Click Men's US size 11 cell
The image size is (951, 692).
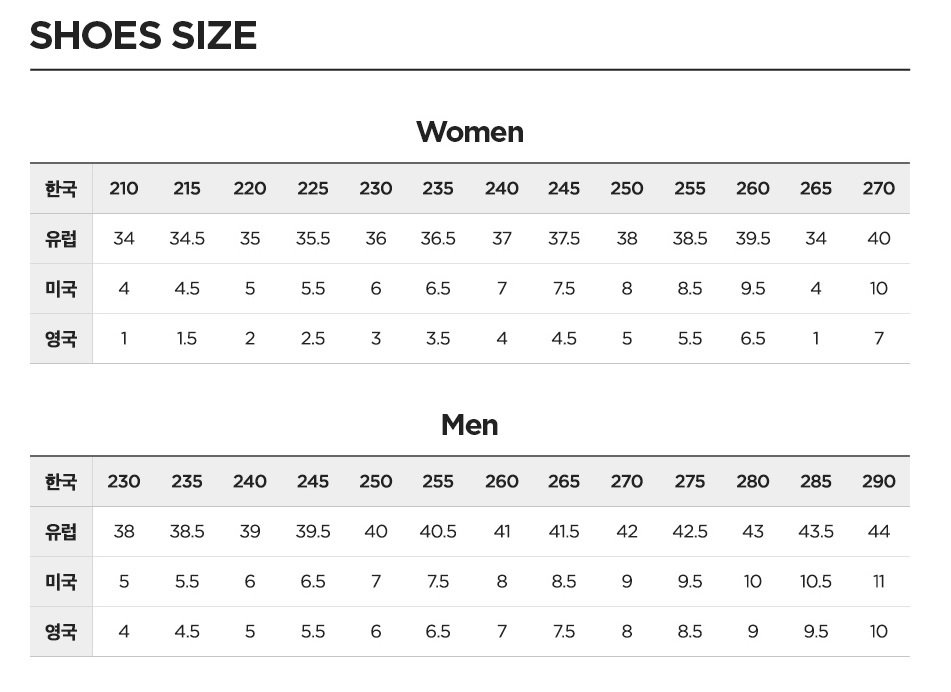[879, 582]
